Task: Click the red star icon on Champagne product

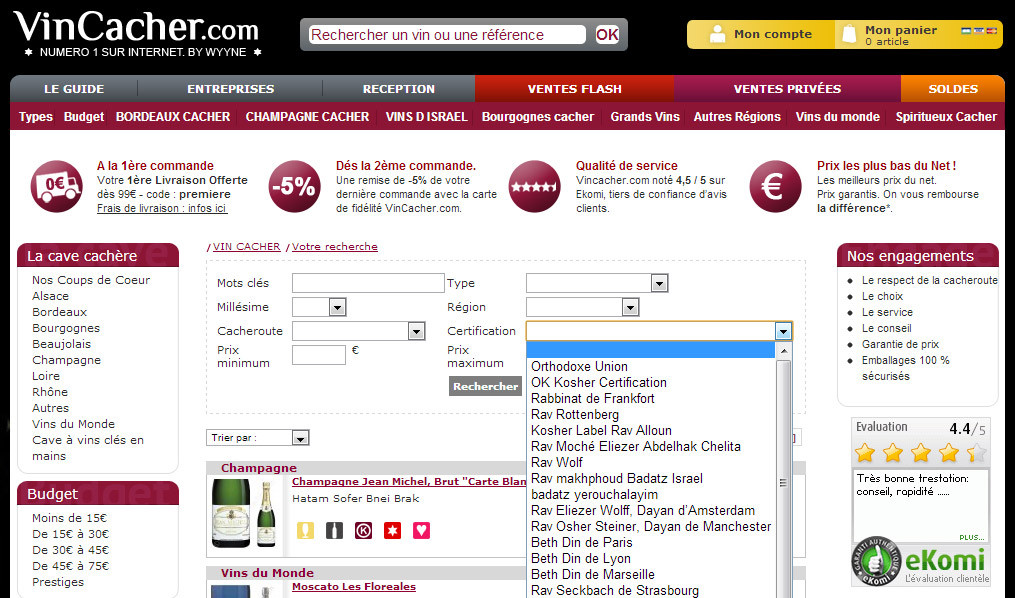Action: pos(392,531)
